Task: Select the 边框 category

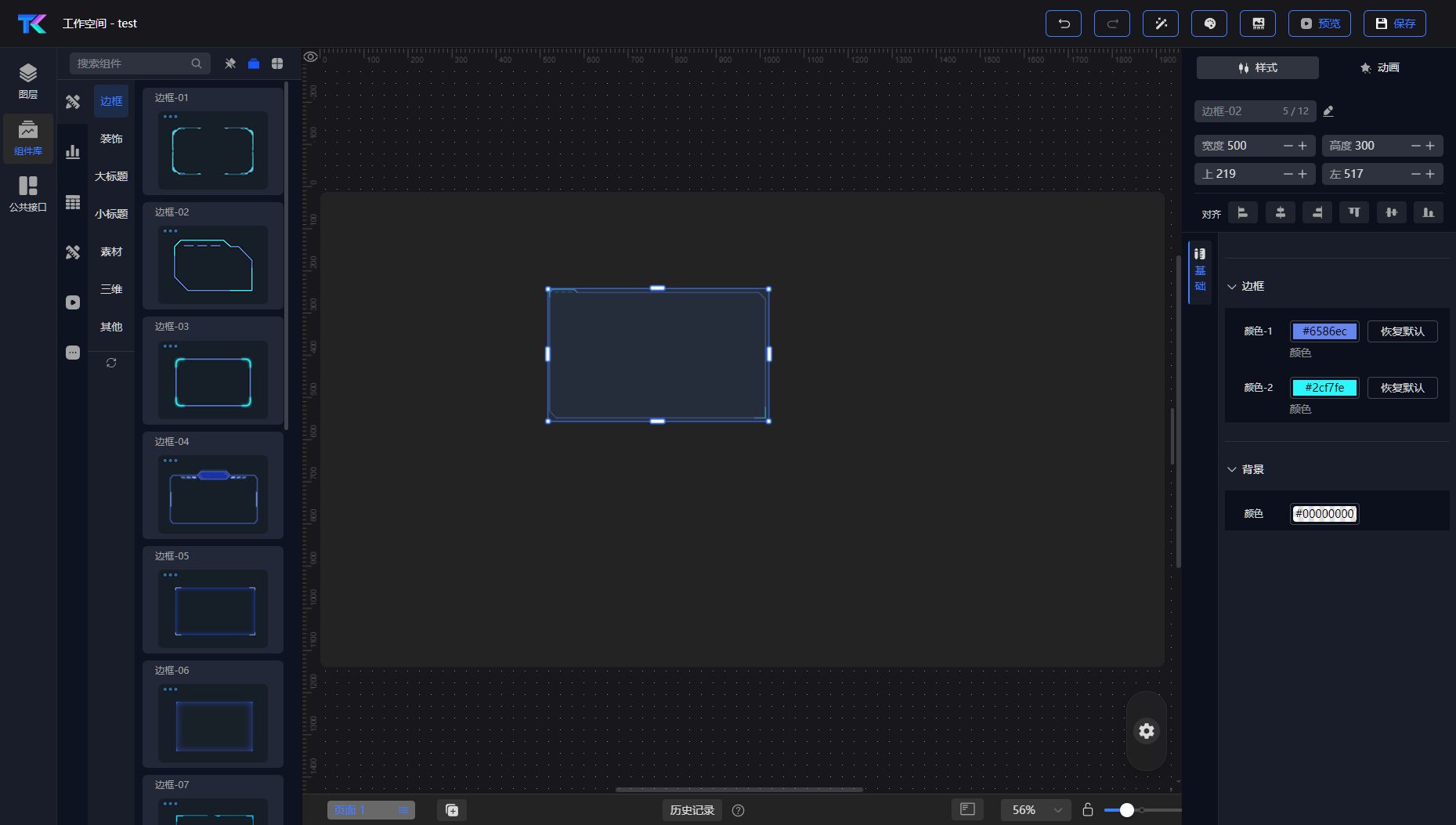Action: [111, 101]
